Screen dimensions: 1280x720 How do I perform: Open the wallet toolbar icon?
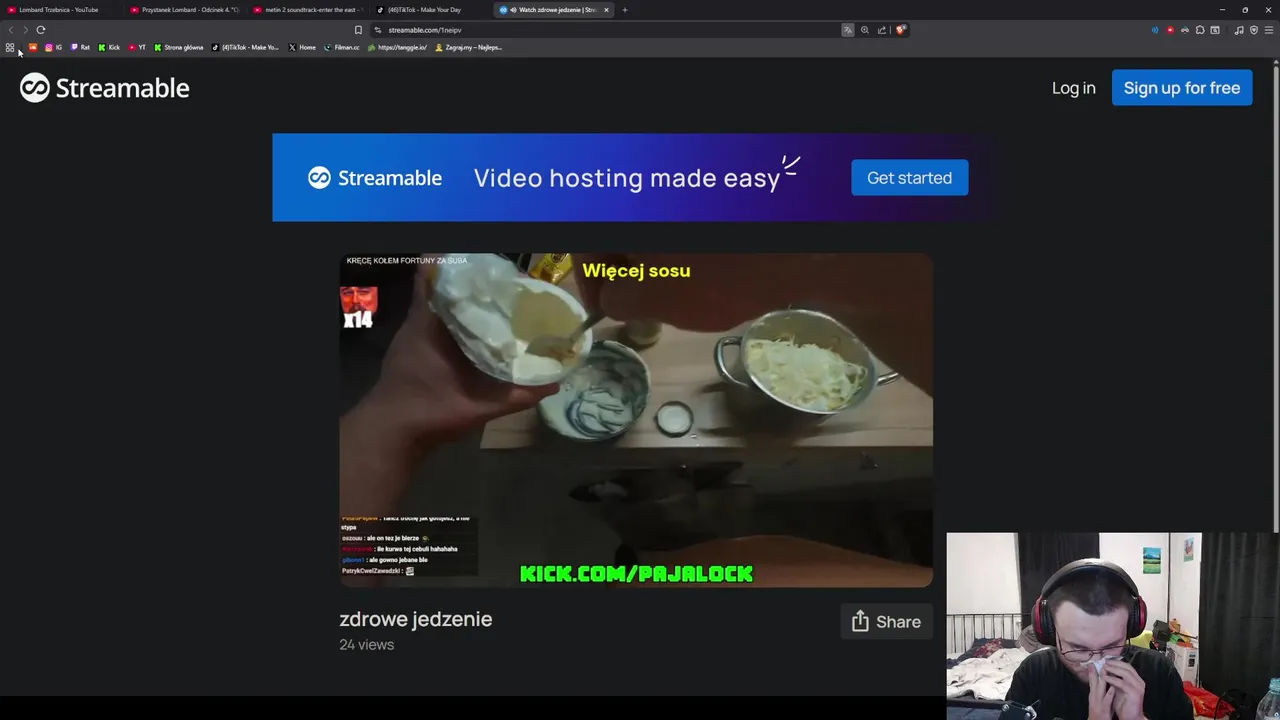(1215, 30)
